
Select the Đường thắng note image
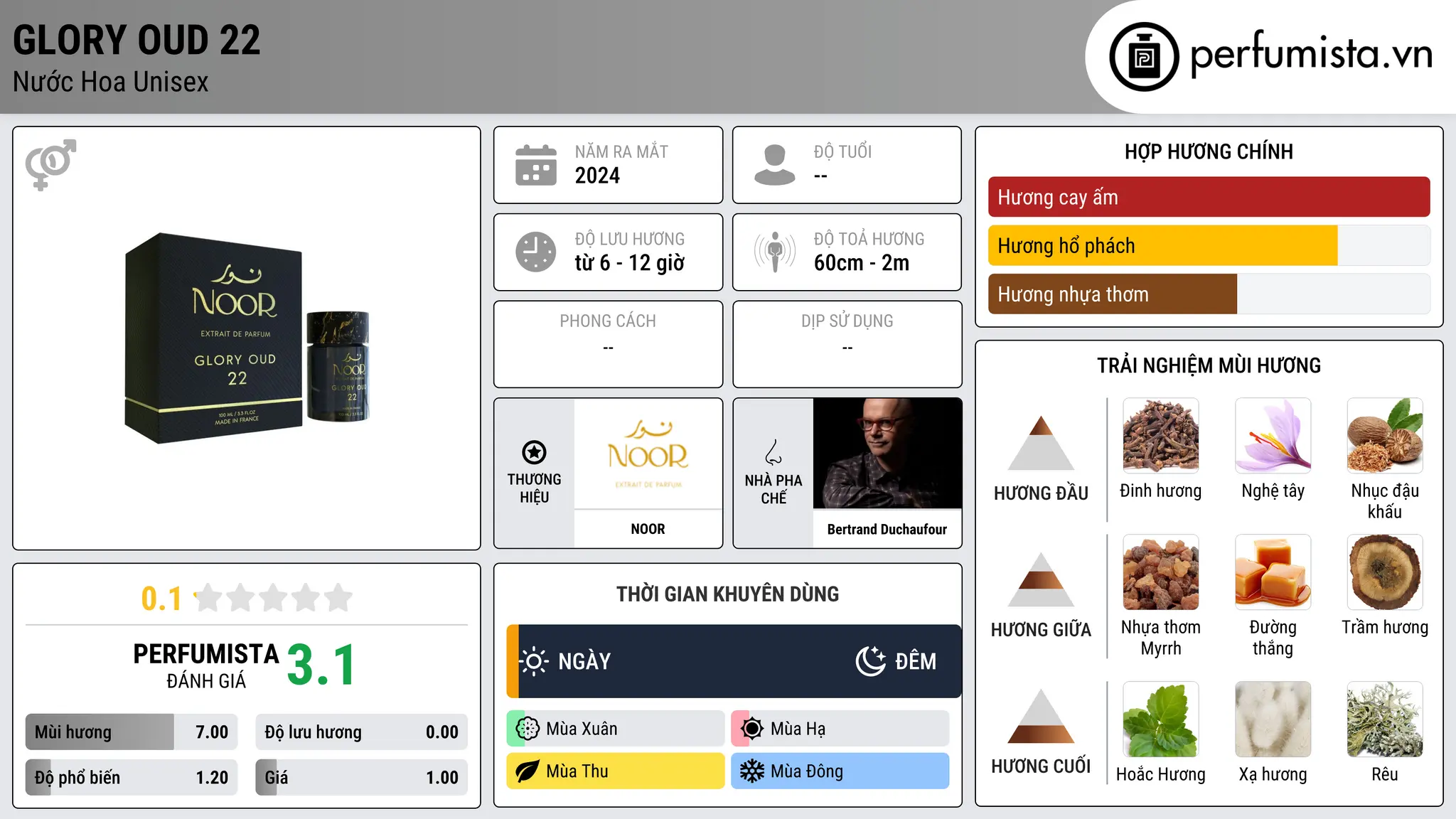point(1273,572)
